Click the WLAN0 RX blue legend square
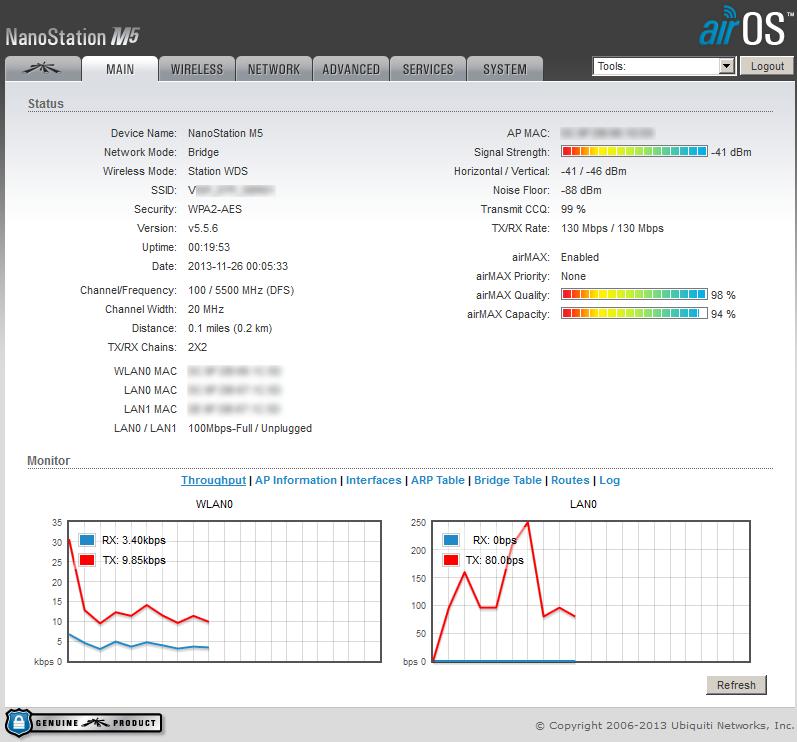The width and height of the screenshot is (797, 742). 87,540
